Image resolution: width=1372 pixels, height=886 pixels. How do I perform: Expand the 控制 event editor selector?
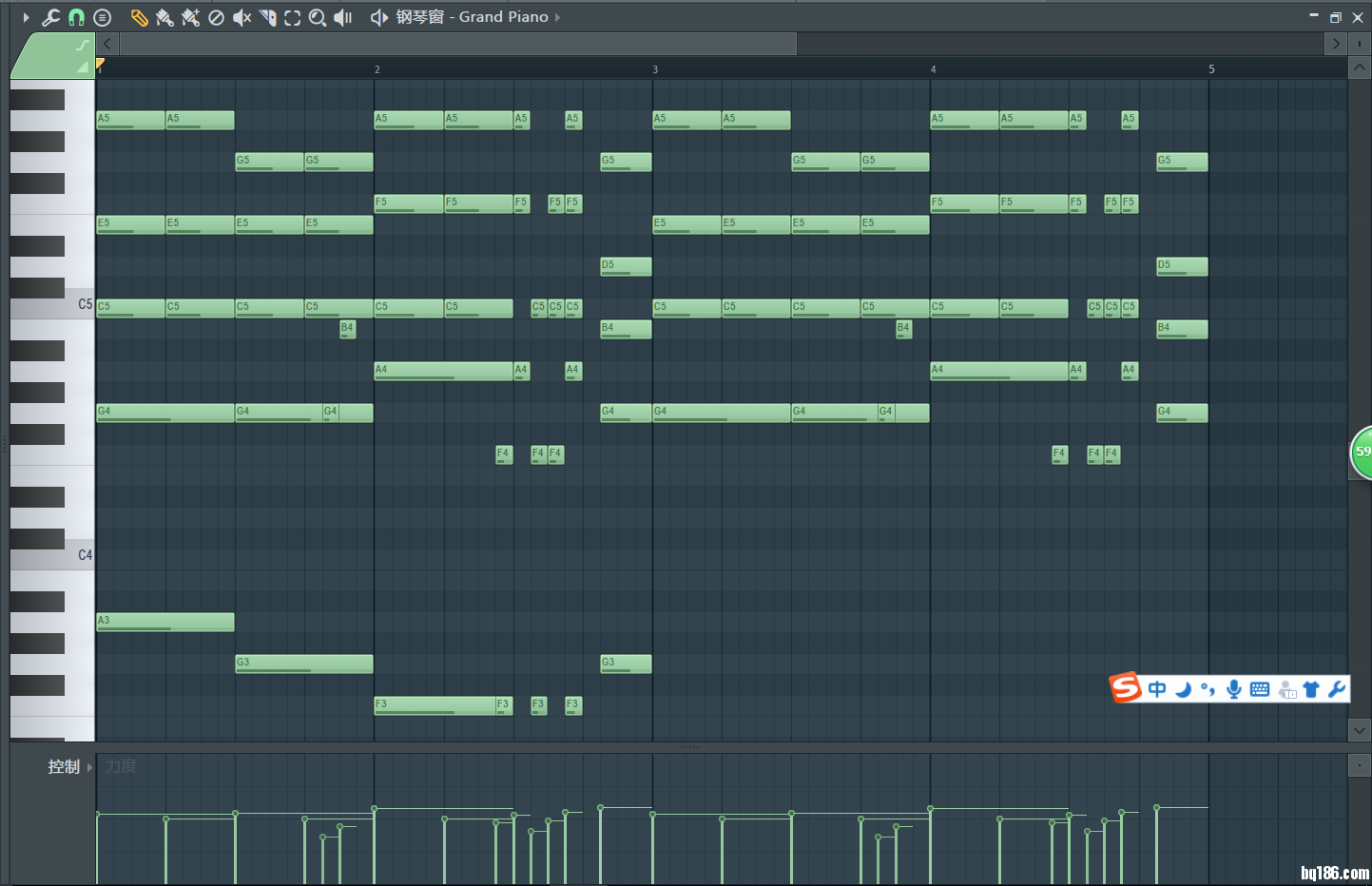point(90,767)
